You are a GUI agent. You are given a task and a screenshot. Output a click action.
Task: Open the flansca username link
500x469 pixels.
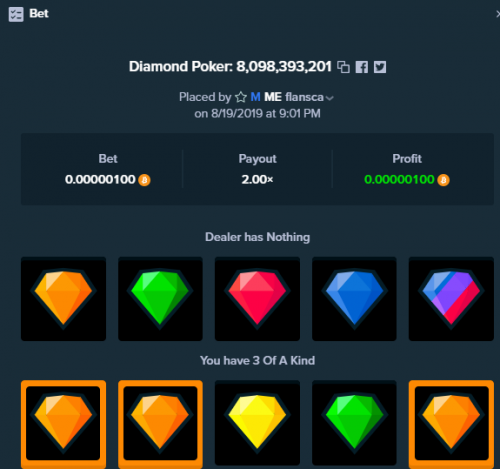point(304,97)
